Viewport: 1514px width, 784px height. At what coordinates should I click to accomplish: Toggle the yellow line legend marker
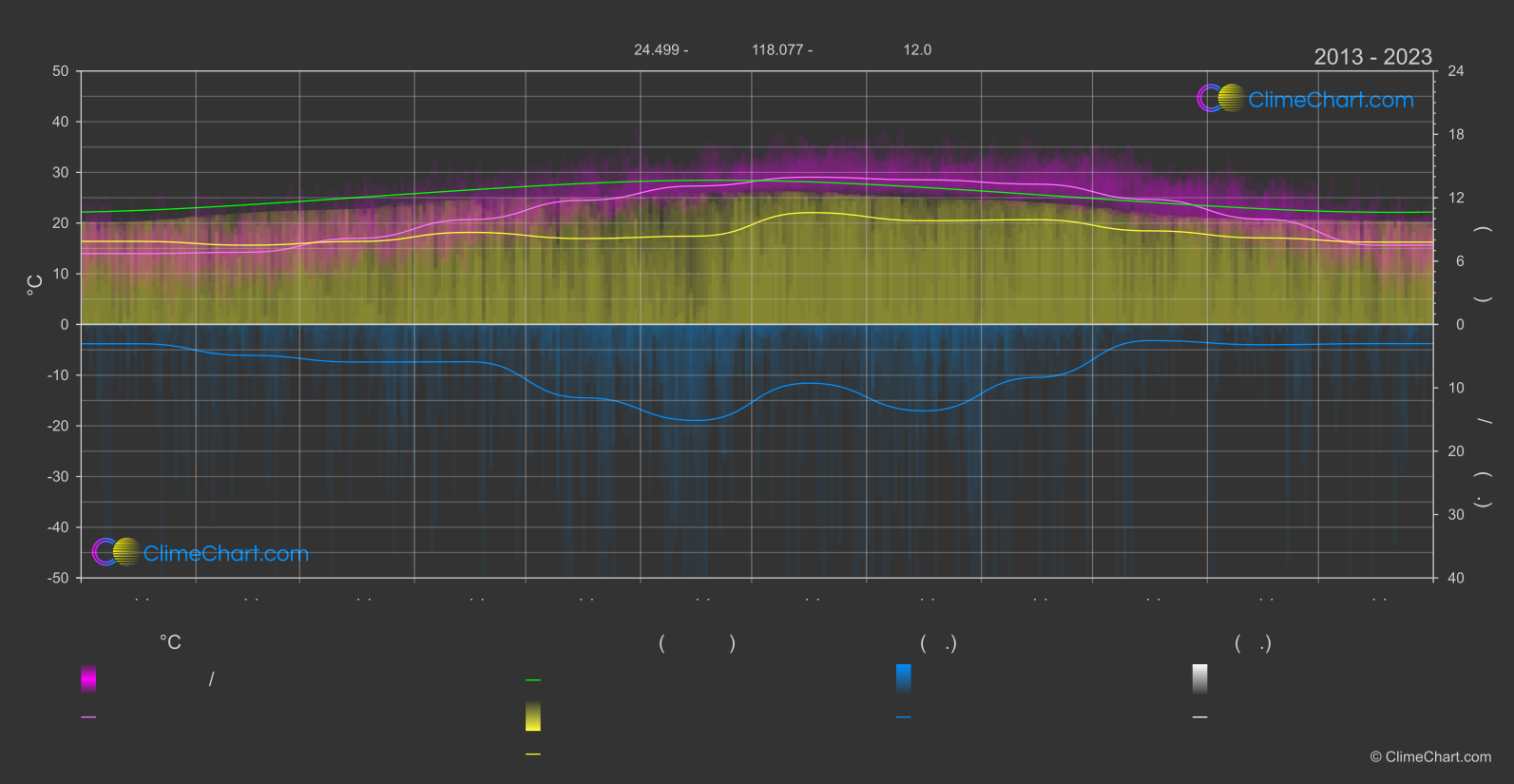click(533, 755)
